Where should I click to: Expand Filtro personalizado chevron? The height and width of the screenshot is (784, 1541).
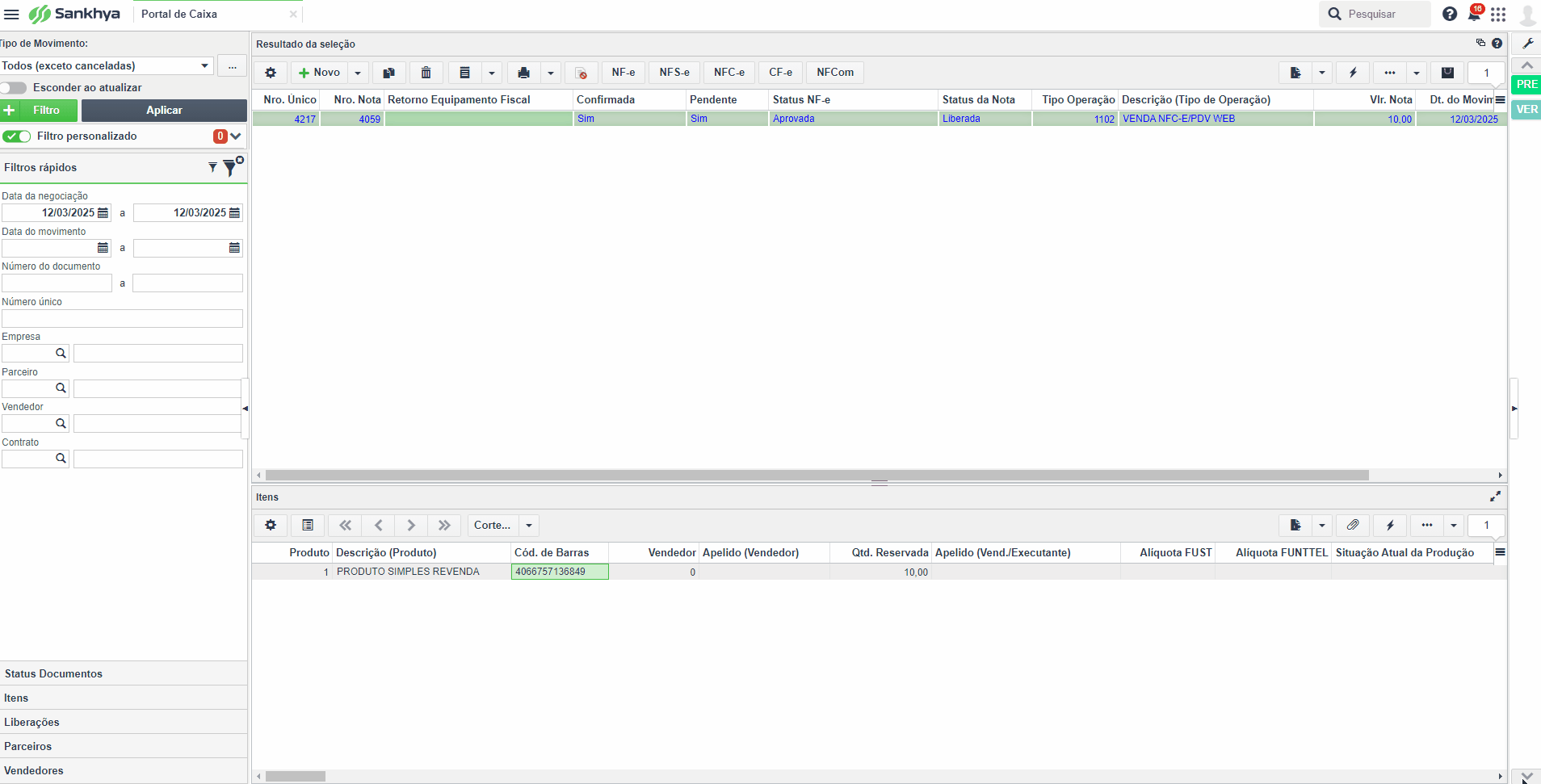tap(236, 136)
